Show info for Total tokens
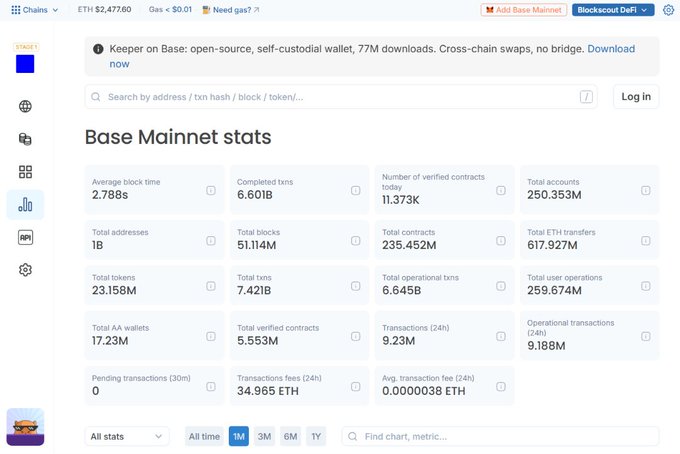Image resolution: width=680 pixels, height=454 pixels. click(211, 286)
